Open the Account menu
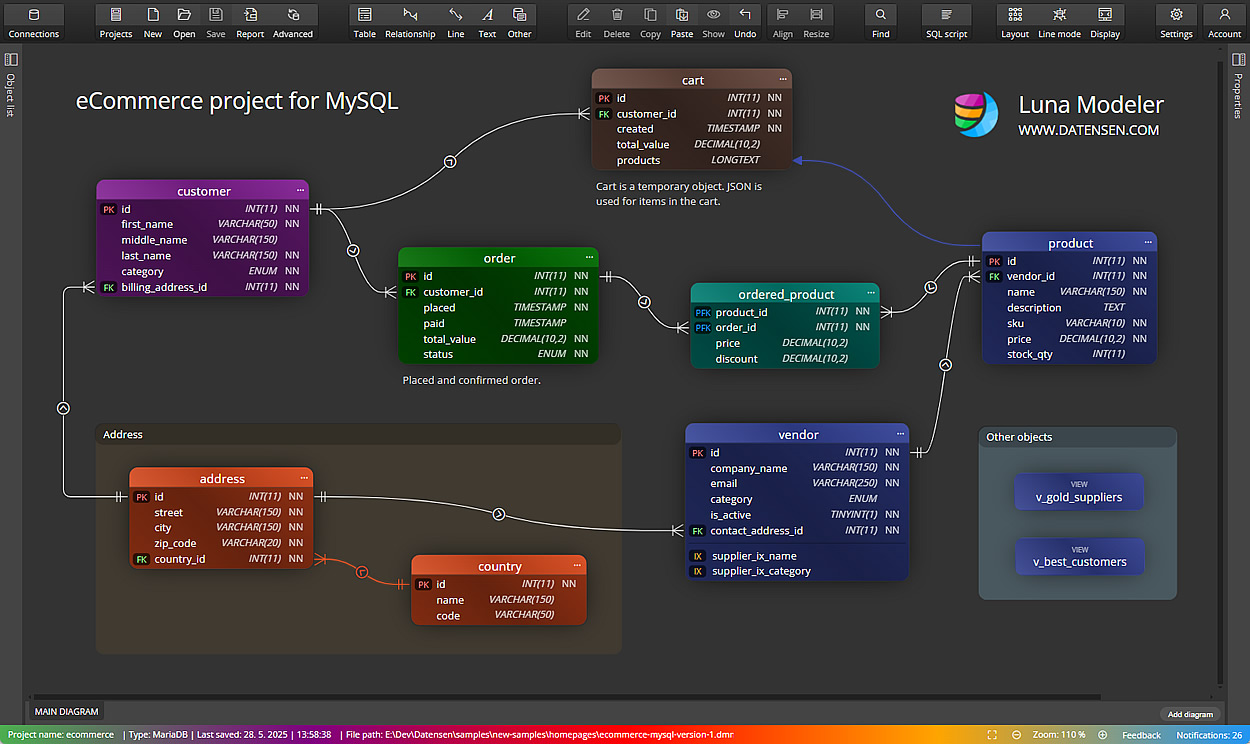 click(x=1224, y=22)
